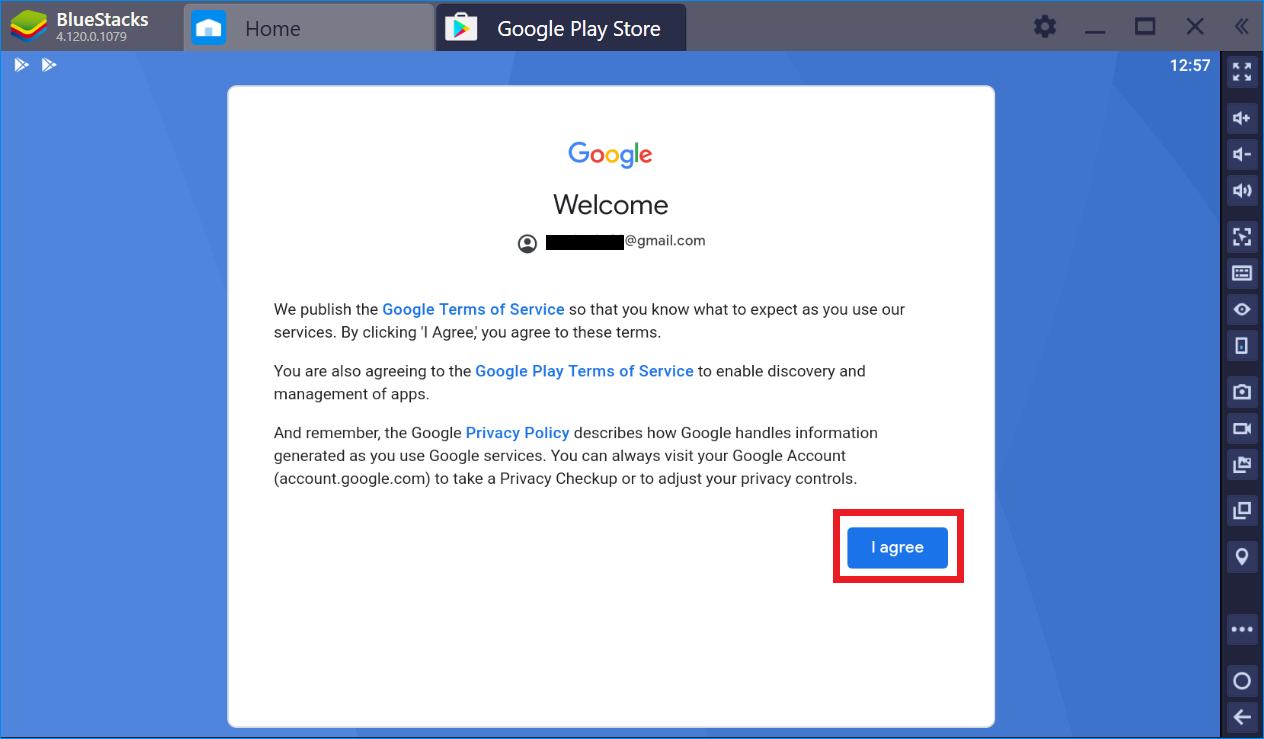This screenshot has height=739, width=1264.
Task: Expand more options three-dots icon
Action: click(x=1242, y=629)
